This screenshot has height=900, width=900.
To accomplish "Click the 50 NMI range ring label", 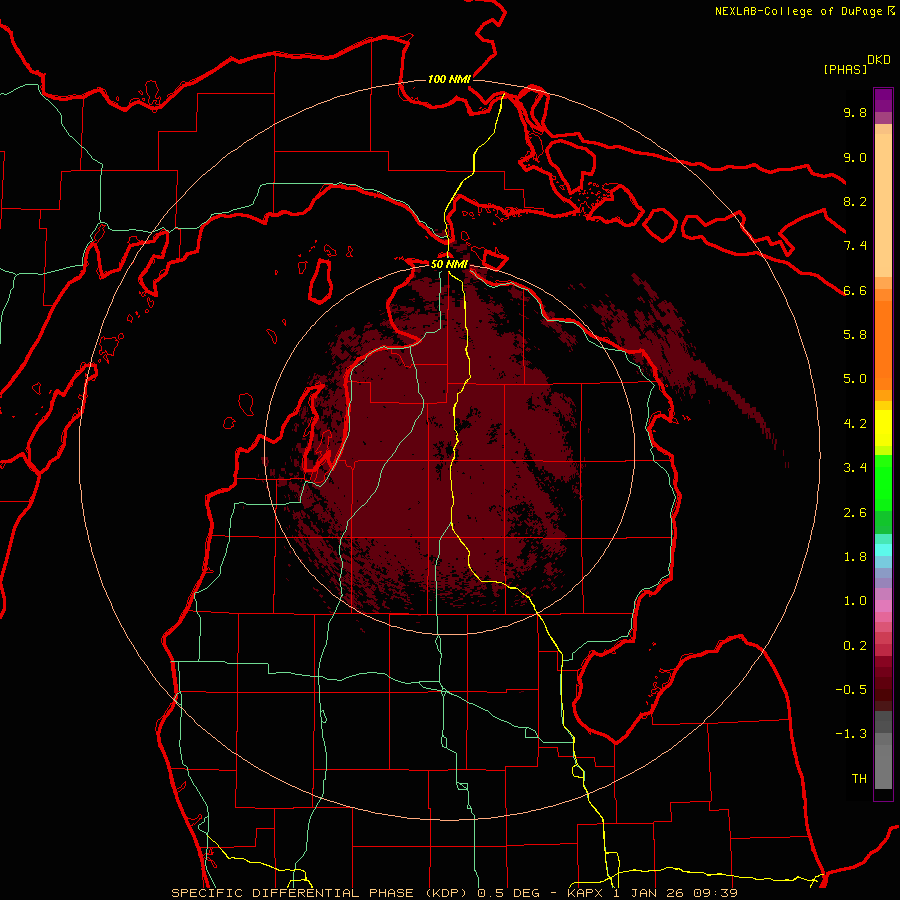I will pyautogui.click(x=449, y=264).
